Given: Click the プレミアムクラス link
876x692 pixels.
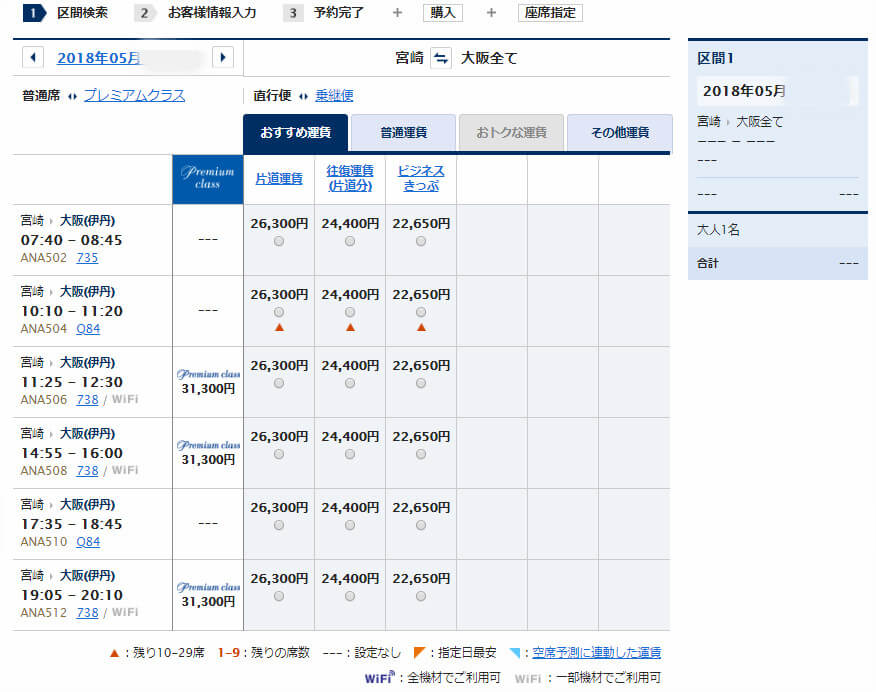Looking at the screenshot, I should [134, 96].
